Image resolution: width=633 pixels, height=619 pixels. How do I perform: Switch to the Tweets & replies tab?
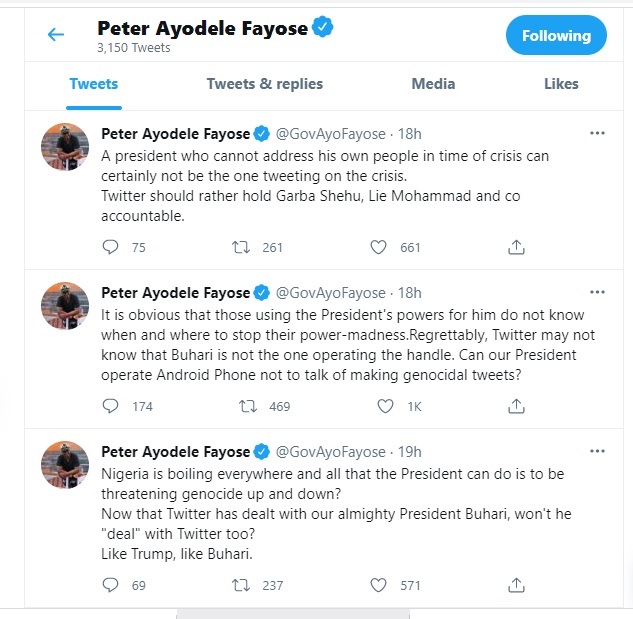coord(265,84)
